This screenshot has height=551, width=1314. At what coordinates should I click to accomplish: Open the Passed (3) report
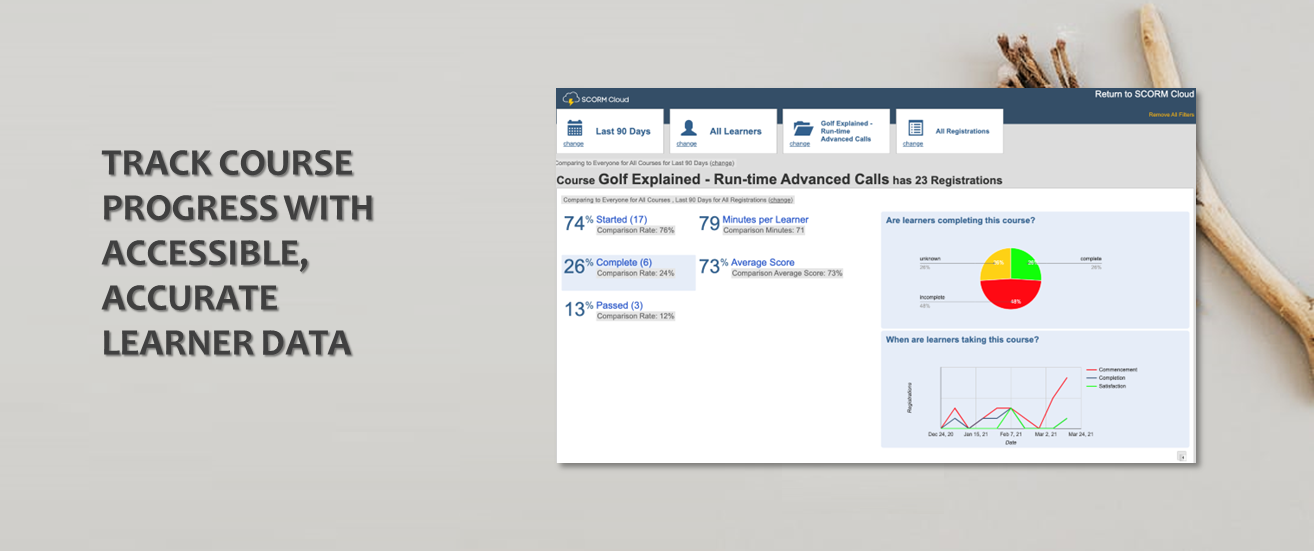tap(619, 305)
